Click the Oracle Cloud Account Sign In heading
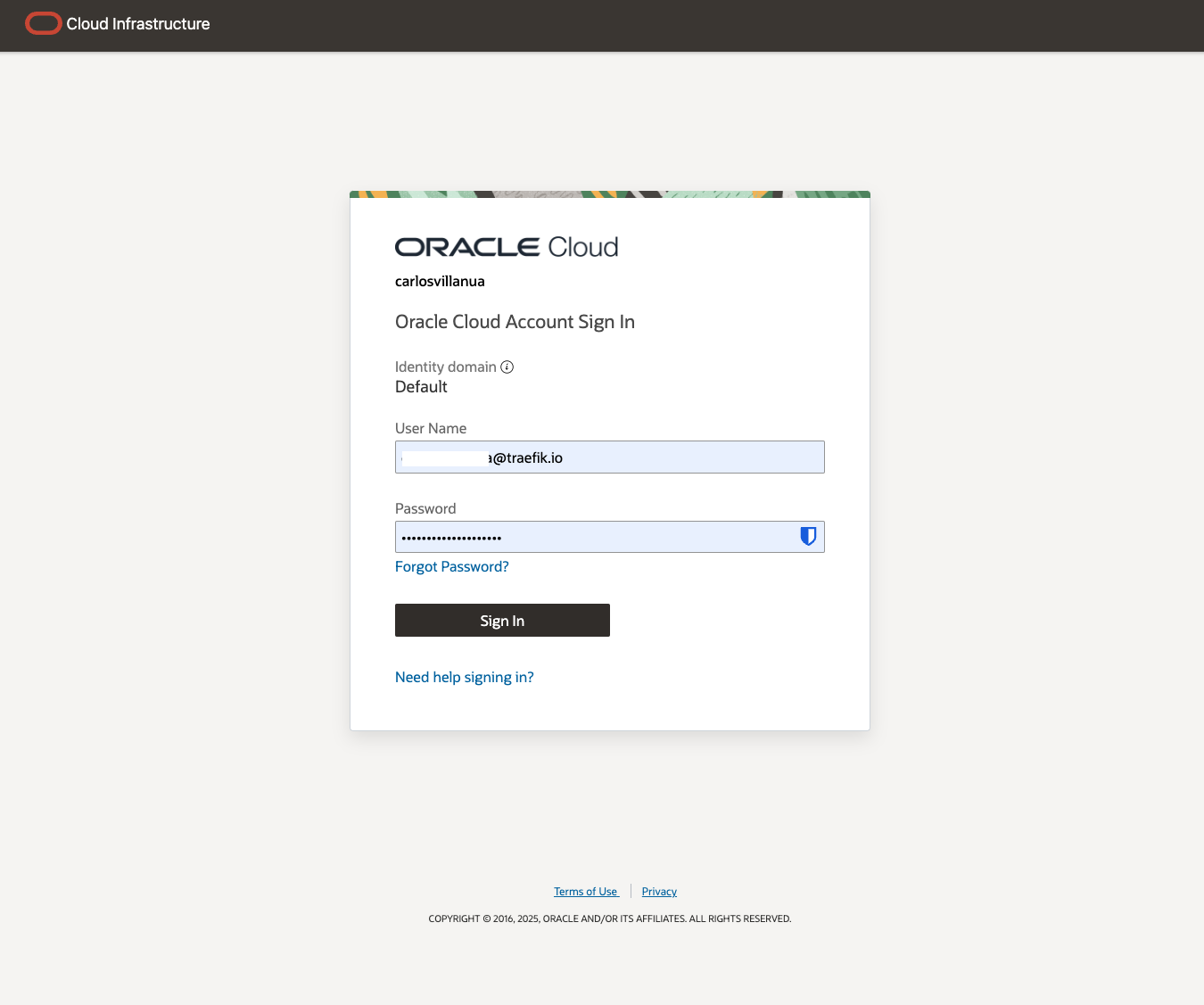 coord(515,322)
